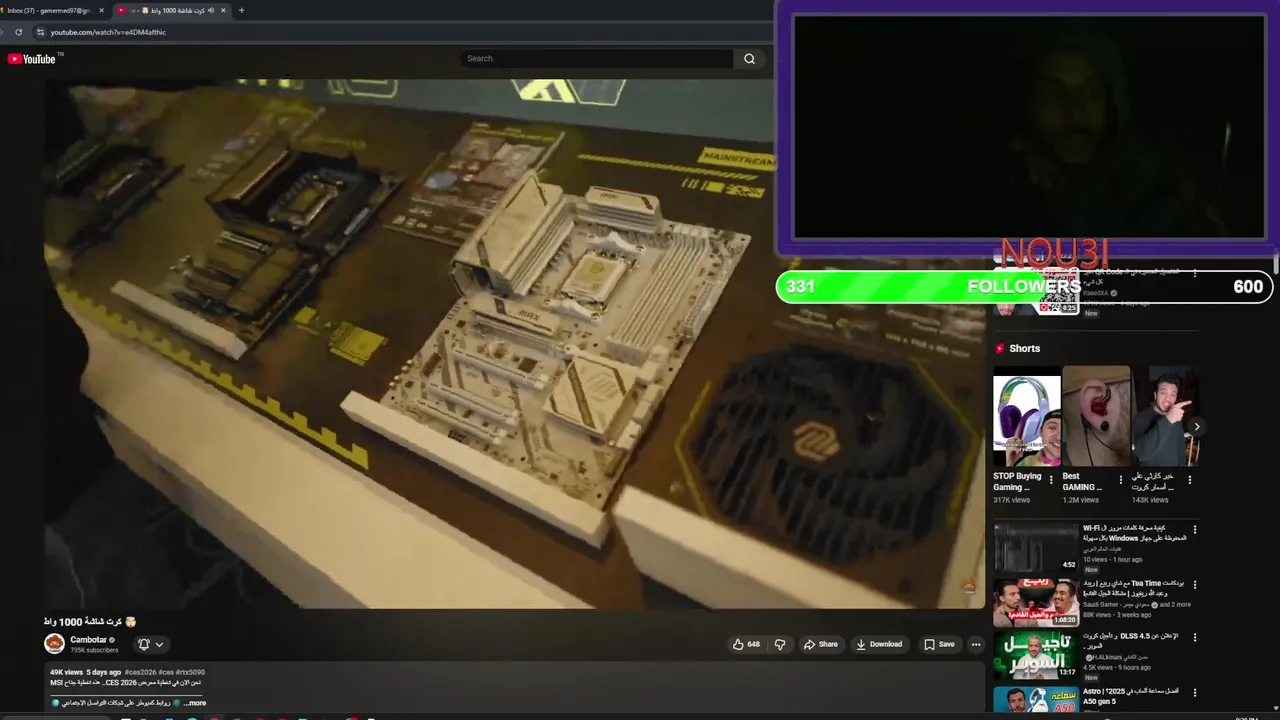The width and height of the screenshot is (1280, 720).
Task: Open options menu for the Wi-Fi Windows video
Action: tap(1194, 530)
